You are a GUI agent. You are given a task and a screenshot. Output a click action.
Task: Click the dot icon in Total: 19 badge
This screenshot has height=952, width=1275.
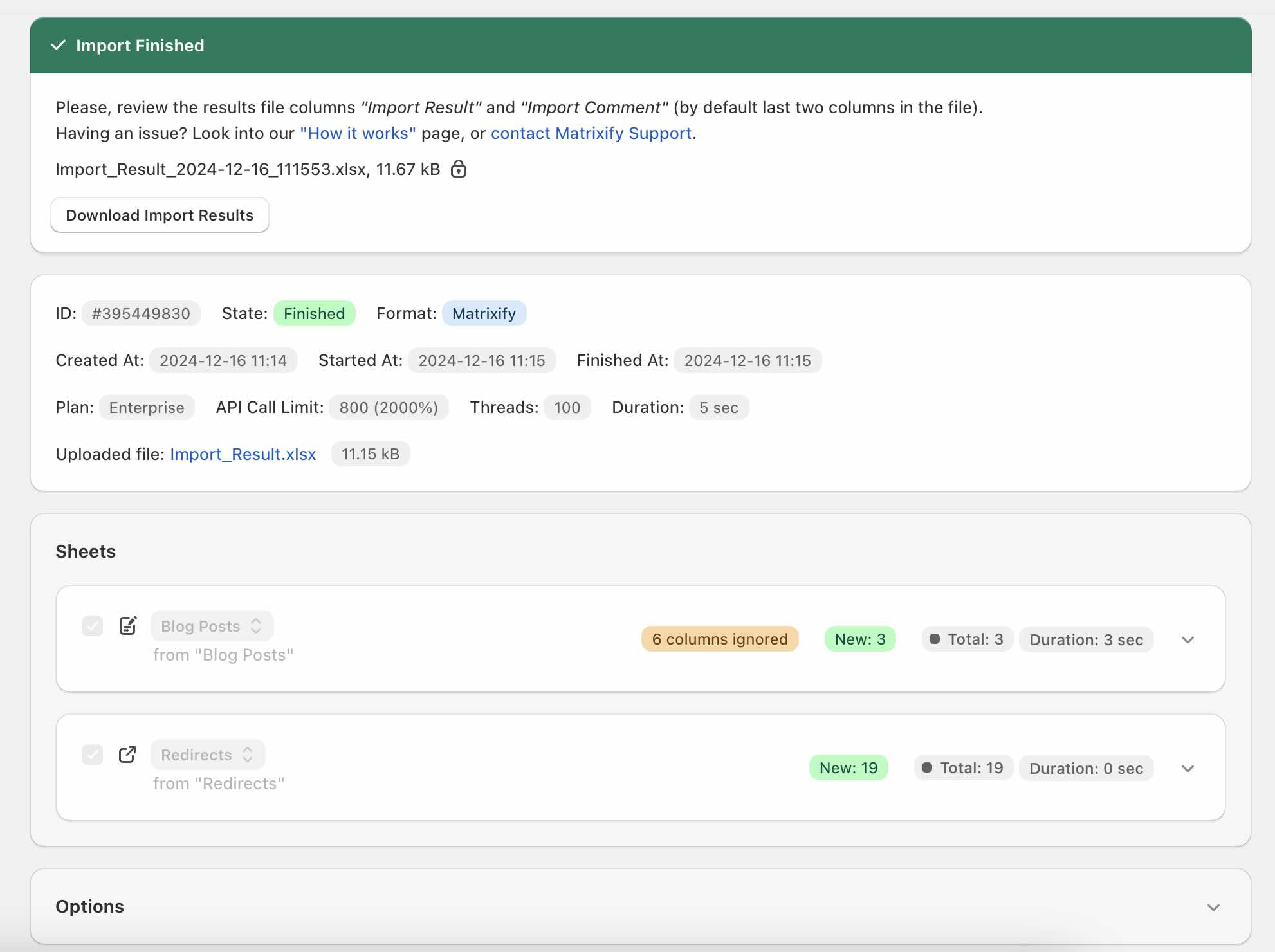point(927,767)
